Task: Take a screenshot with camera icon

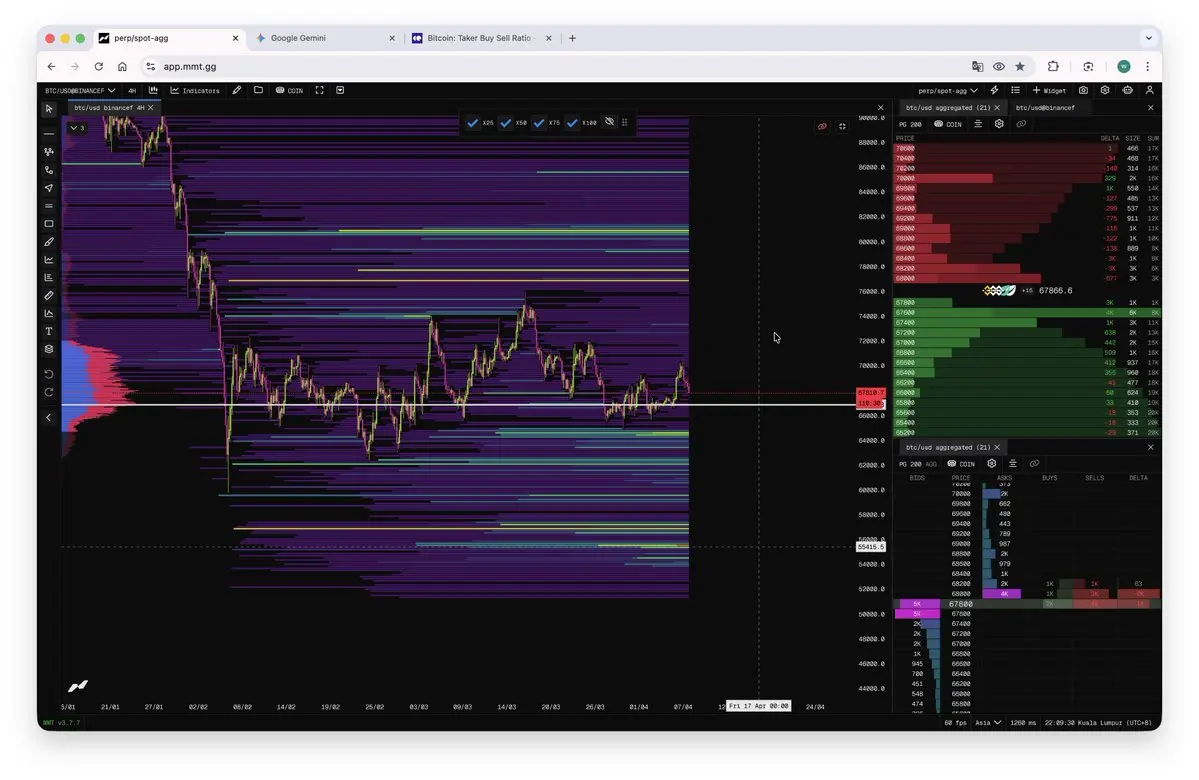Action: (1084, 90)
